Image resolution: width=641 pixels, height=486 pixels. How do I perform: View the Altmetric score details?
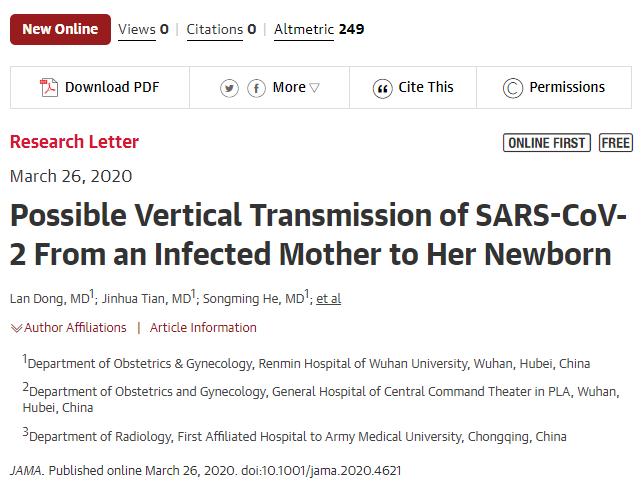pyautogui.click(x=319, y=29)
